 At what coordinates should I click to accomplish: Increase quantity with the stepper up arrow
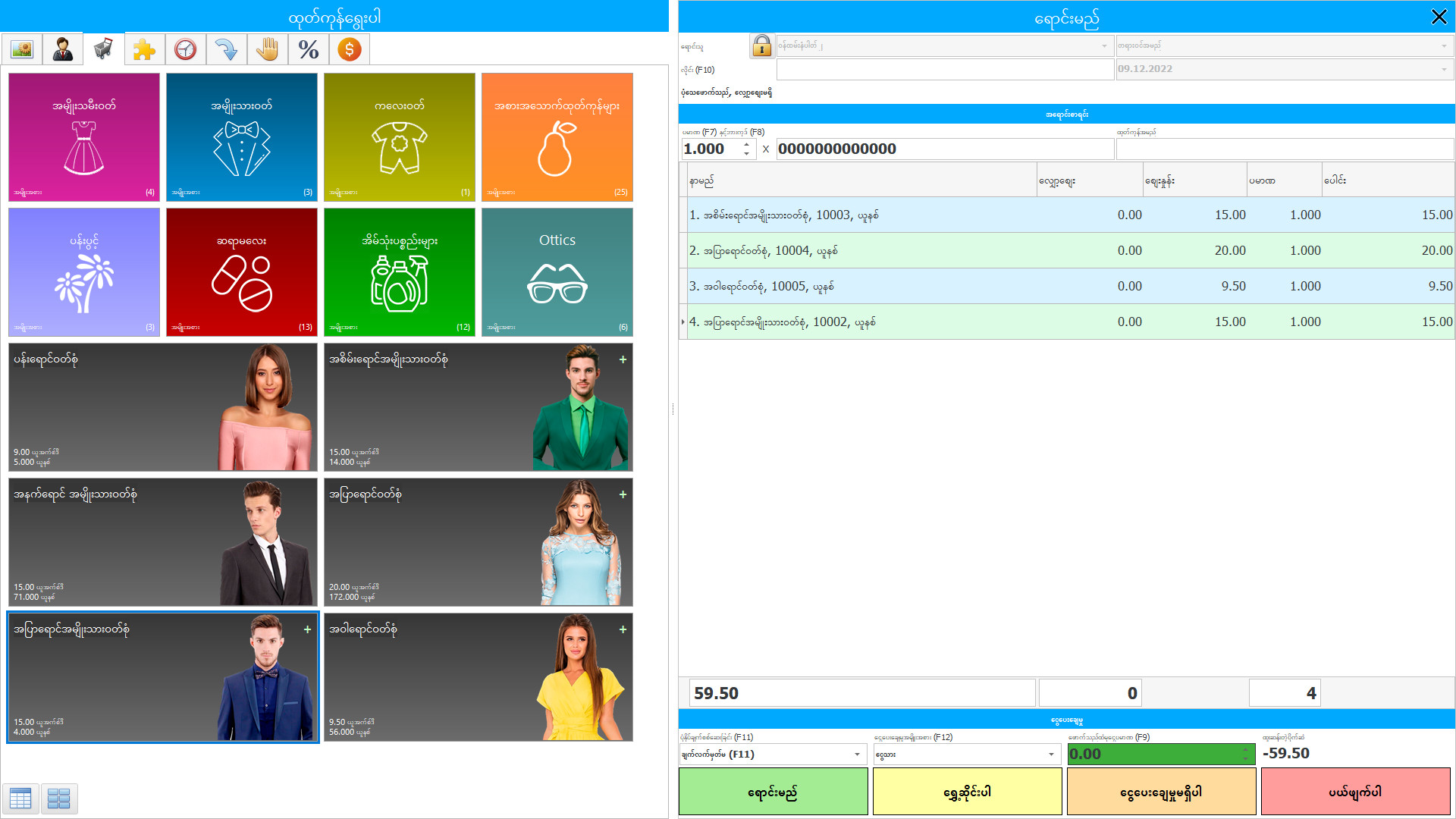[747, 144]
